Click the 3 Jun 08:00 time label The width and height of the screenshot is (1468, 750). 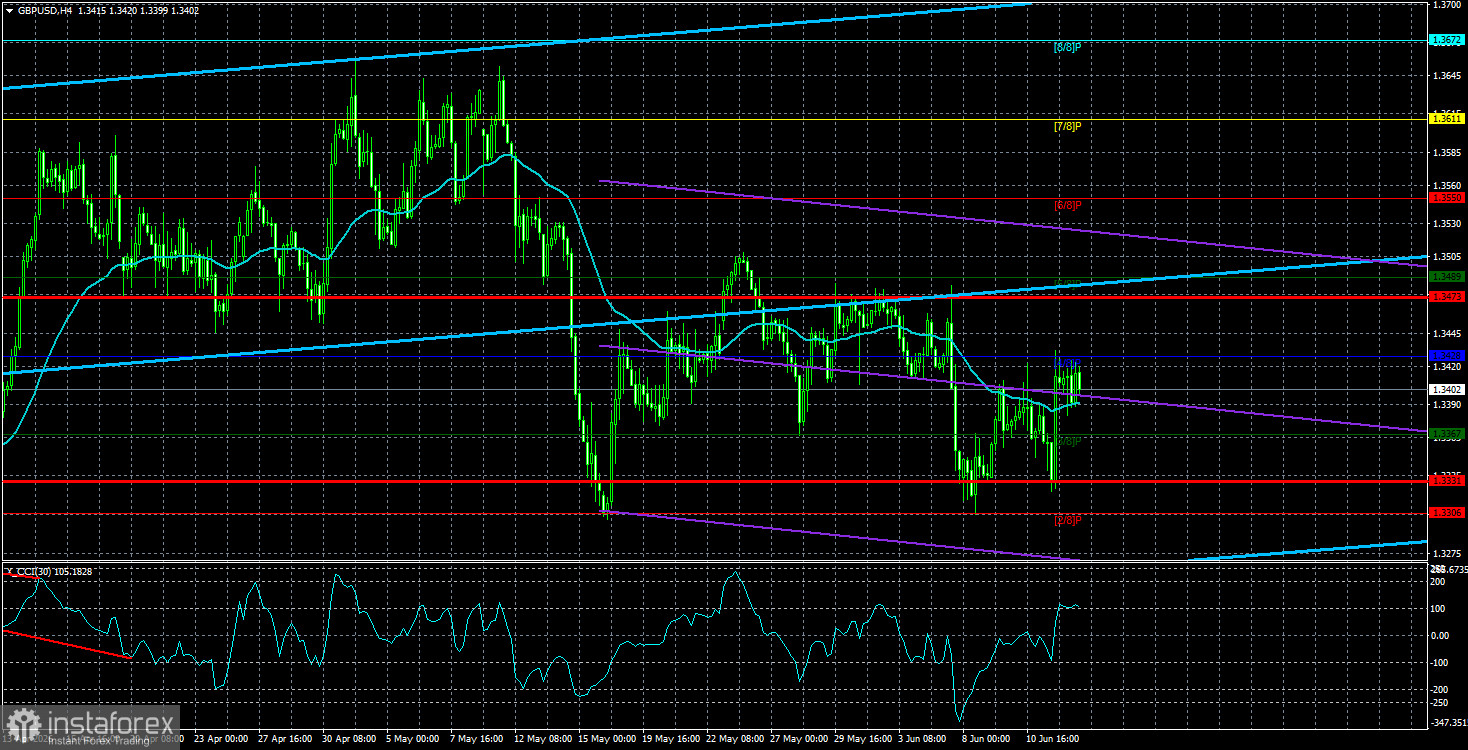click(x=924, y=741)
